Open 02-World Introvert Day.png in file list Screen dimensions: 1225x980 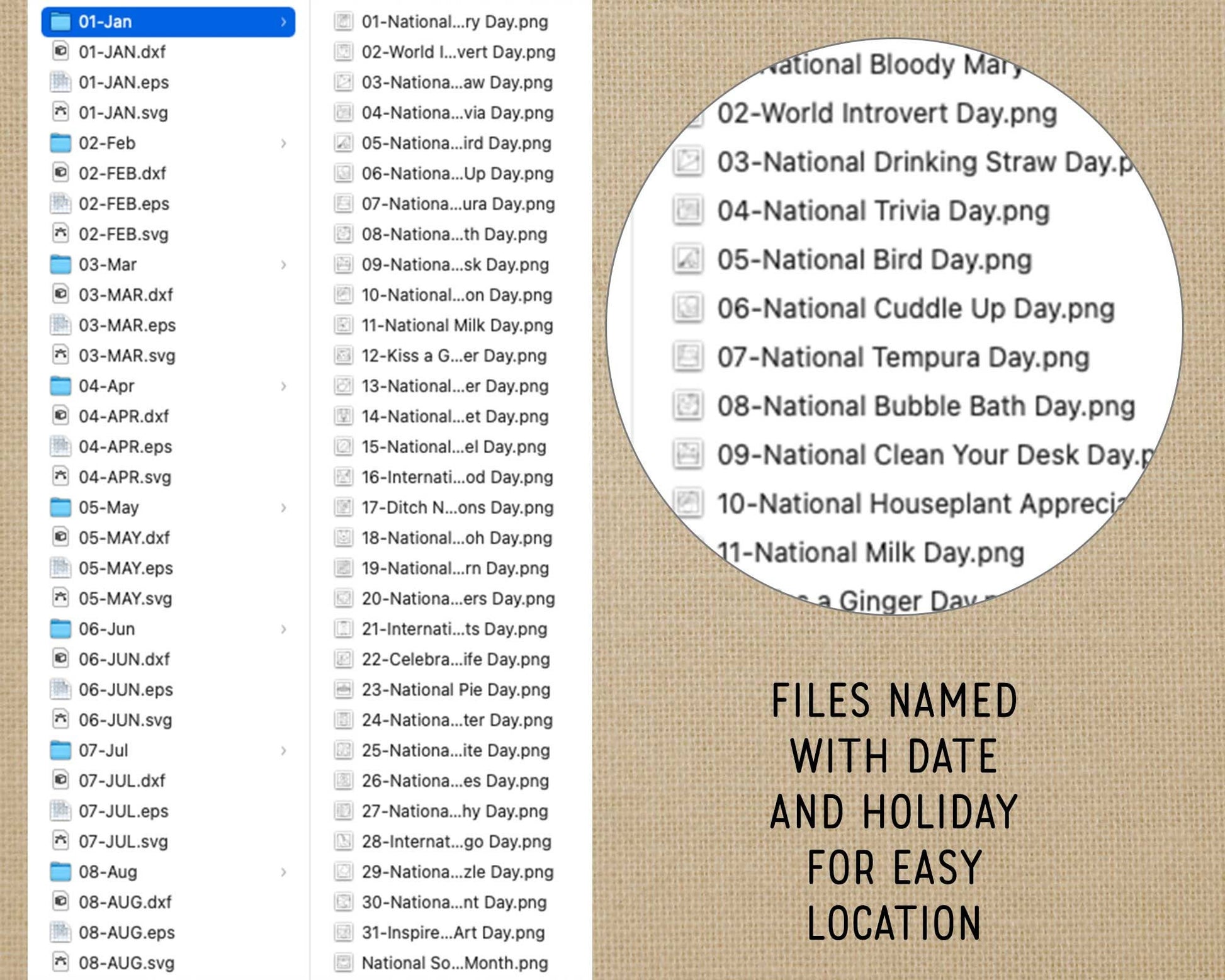click(445, 52)
